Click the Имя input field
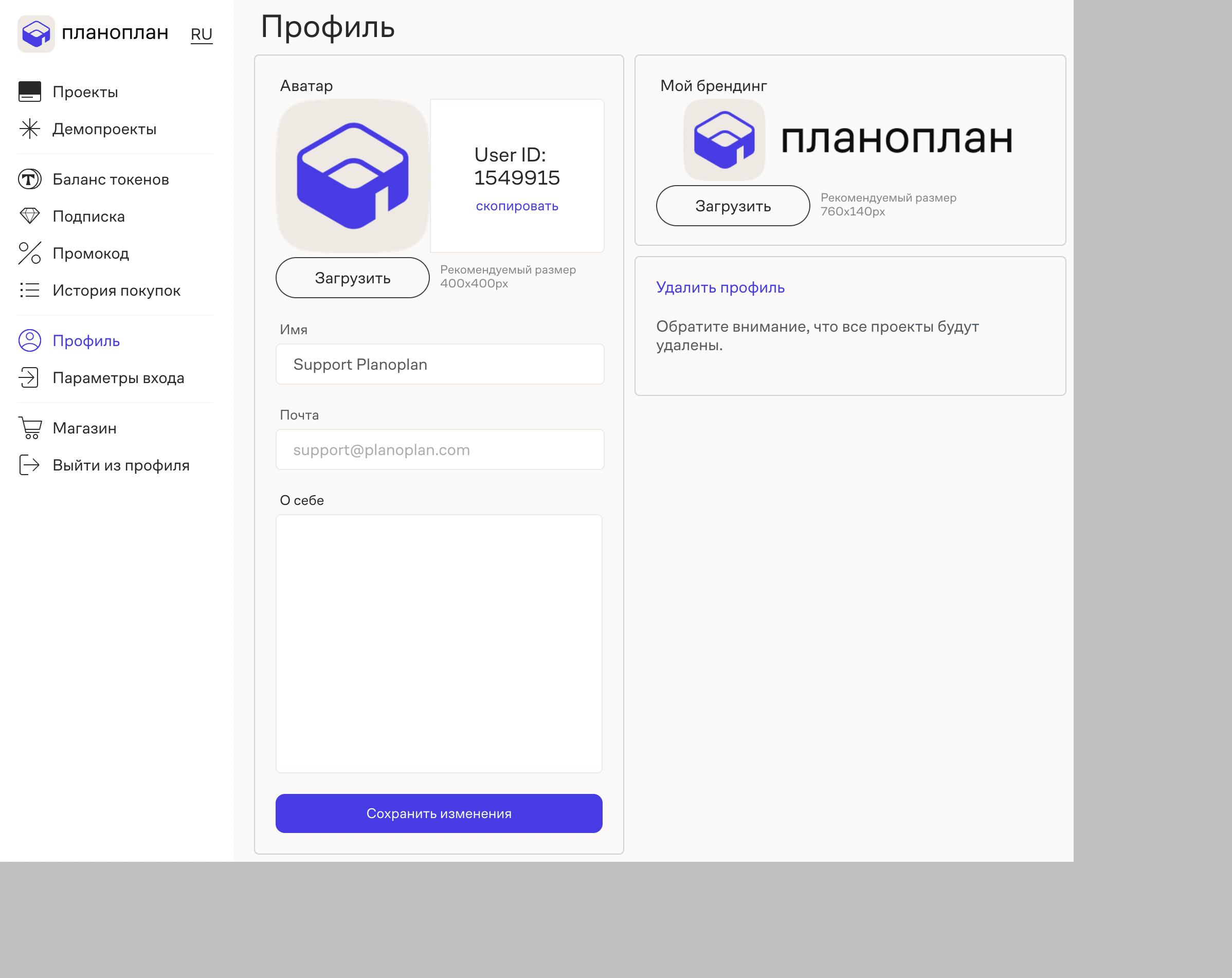 (x=440, y=364)
